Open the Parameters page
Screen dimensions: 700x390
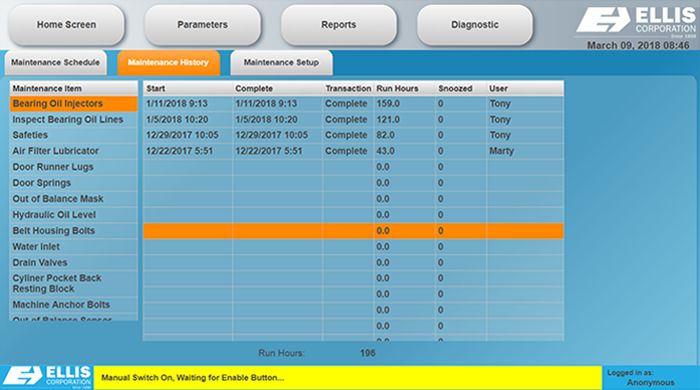(202, 25)
